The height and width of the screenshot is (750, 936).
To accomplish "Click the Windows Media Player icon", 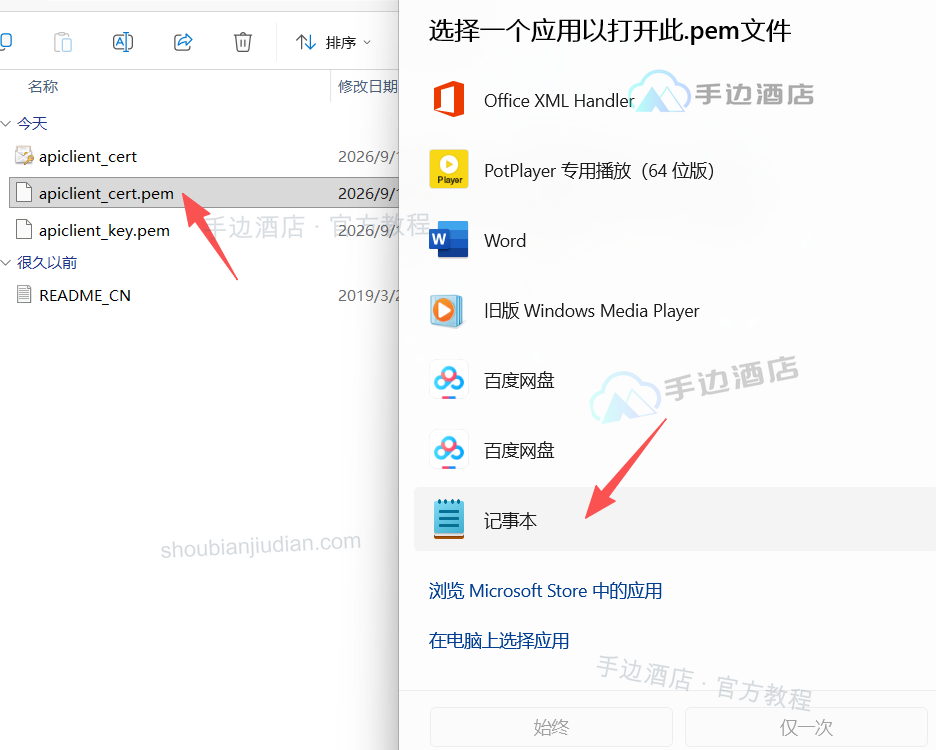I will pos(447,311).
